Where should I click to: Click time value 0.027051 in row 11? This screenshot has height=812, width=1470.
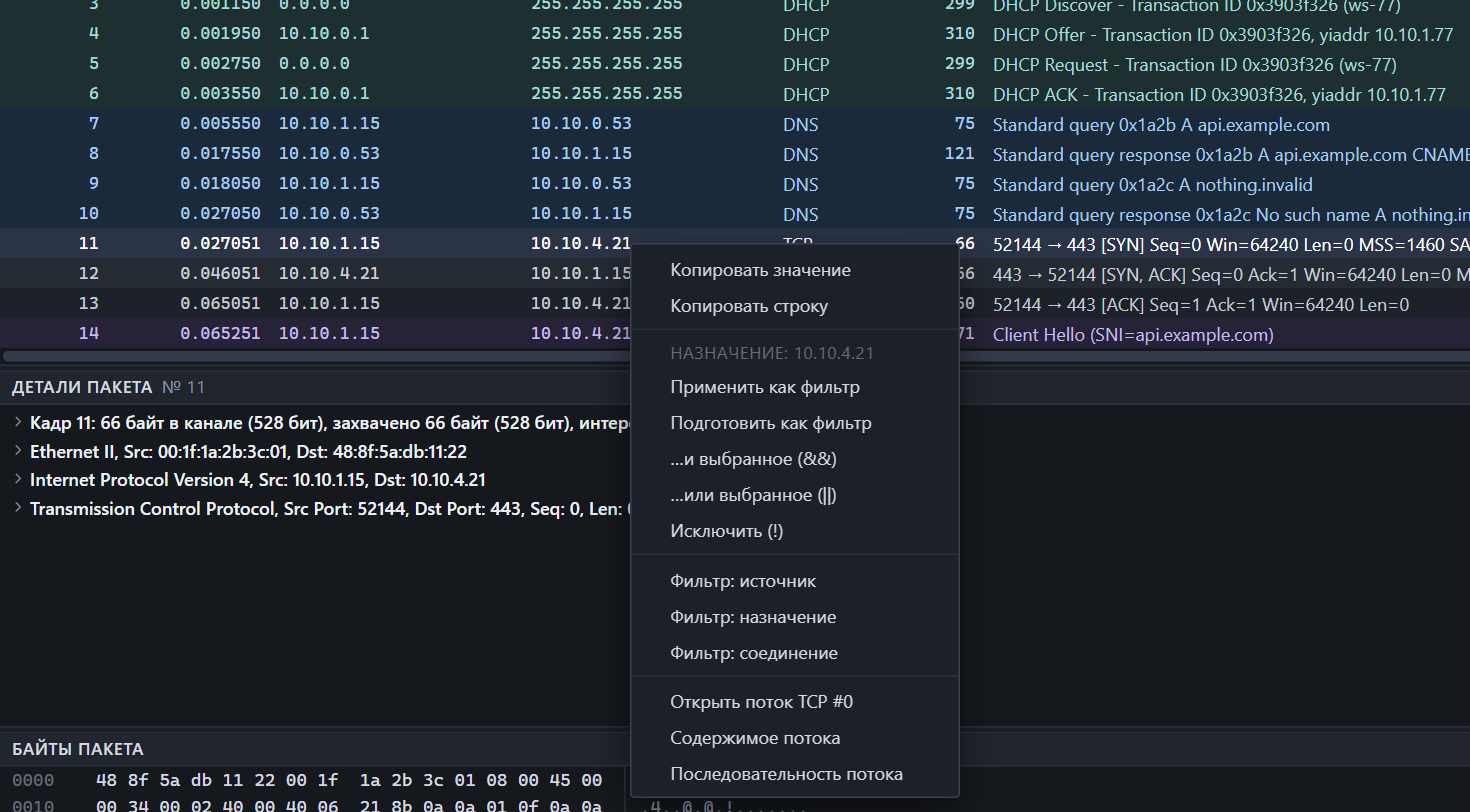click(220, 244)
